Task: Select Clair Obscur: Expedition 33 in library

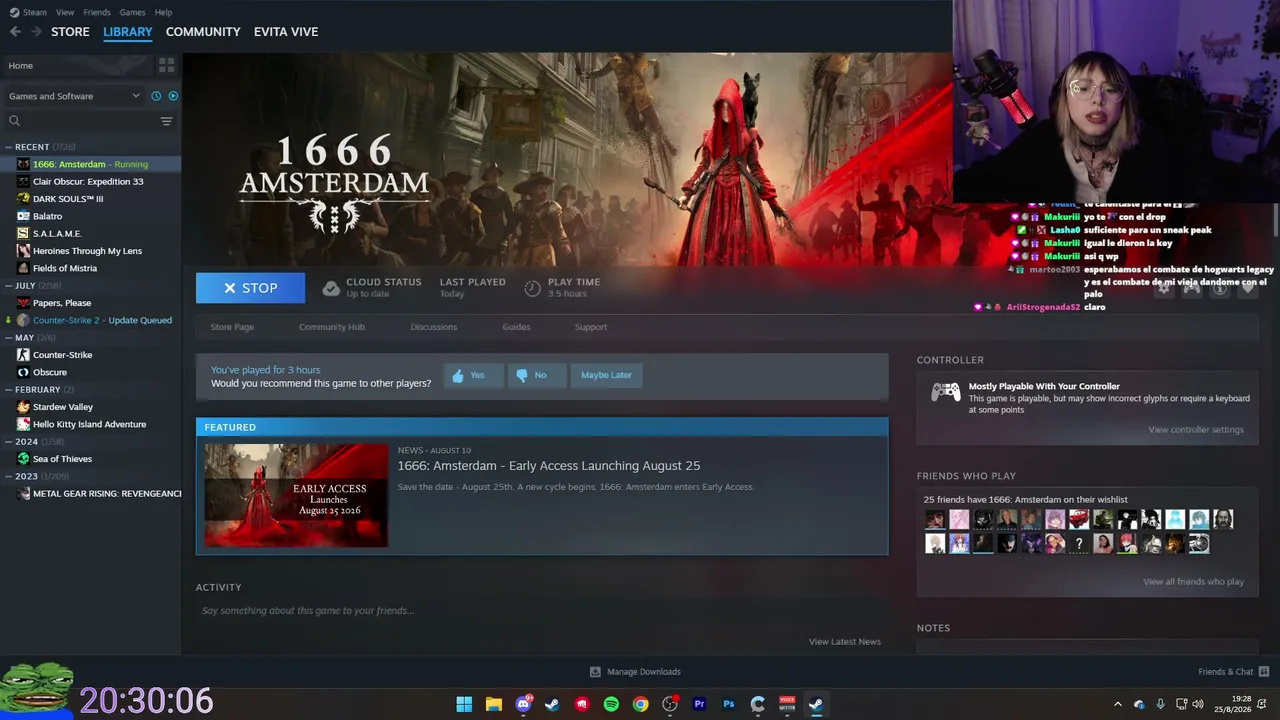Action: pyautogui.click(x=88, y=182)
